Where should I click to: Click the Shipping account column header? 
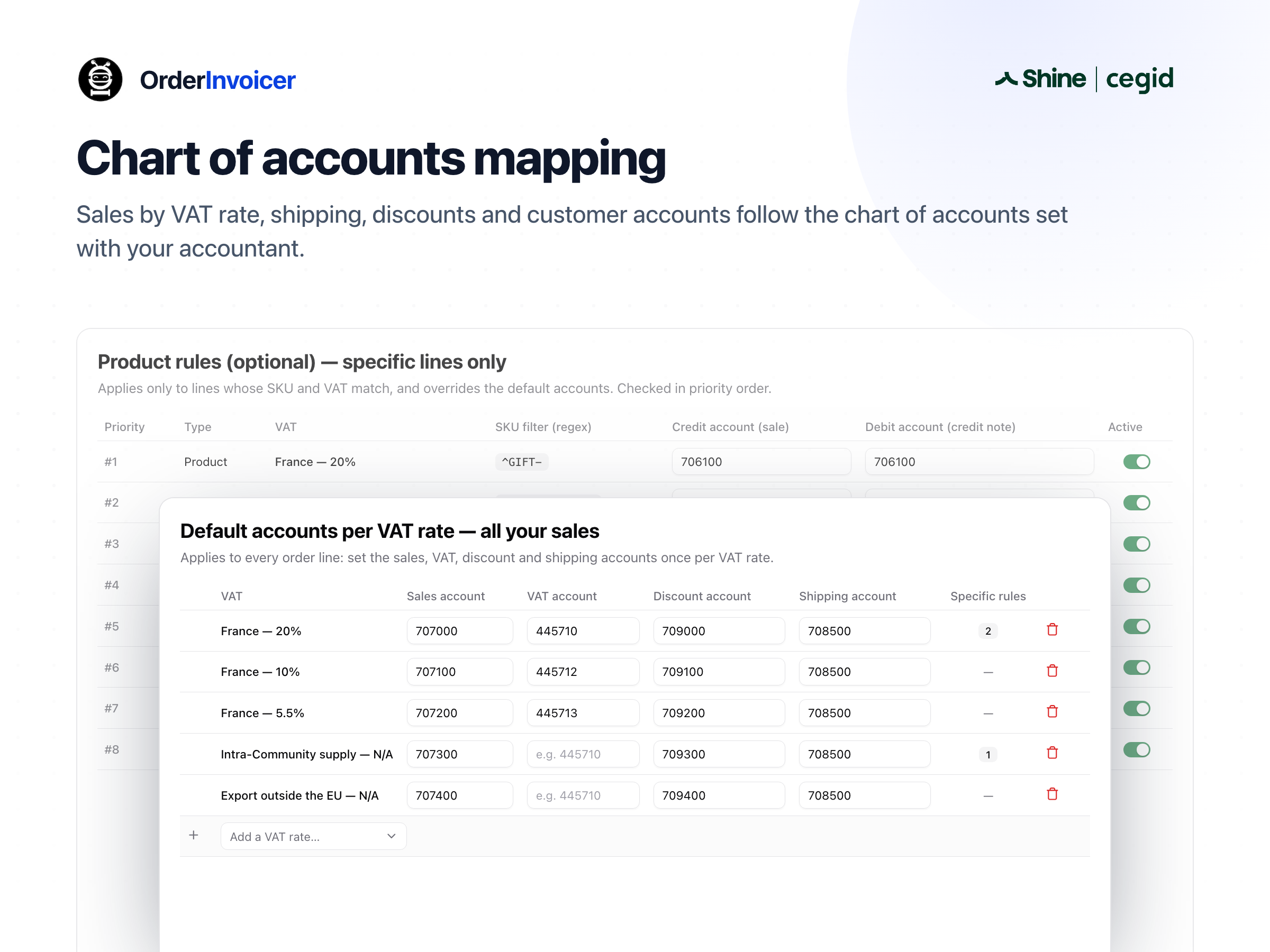pos(847,596)
